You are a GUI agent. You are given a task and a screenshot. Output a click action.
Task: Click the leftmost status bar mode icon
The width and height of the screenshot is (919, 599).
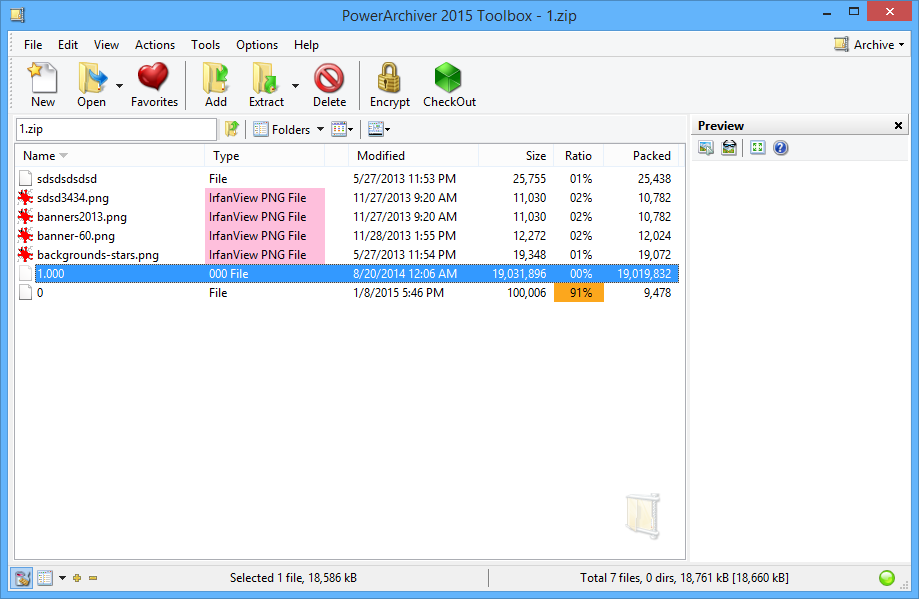[x=22, y=578]
